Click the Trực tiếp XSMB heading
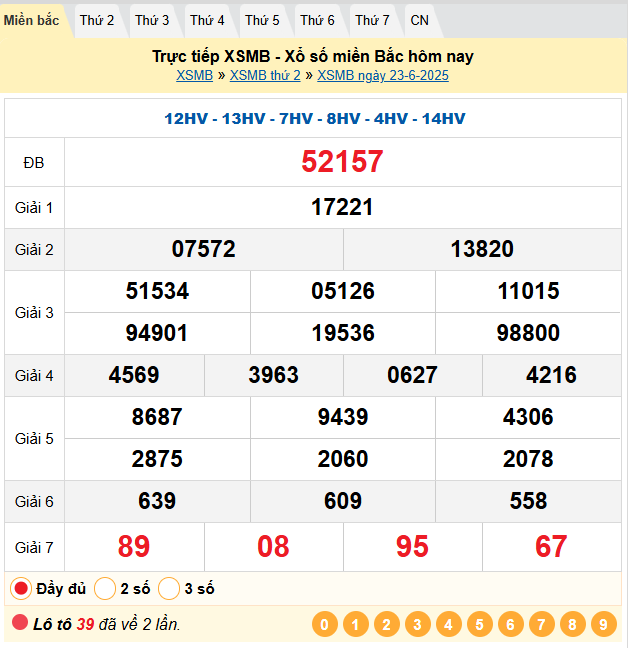This screenshot has width=628, height=648. click(313, 56)
